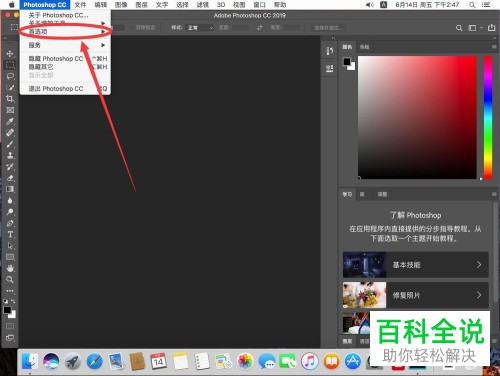500x376 pixels.
Task: Change screen mode at toolbar bottom
Action: [10, 338]
